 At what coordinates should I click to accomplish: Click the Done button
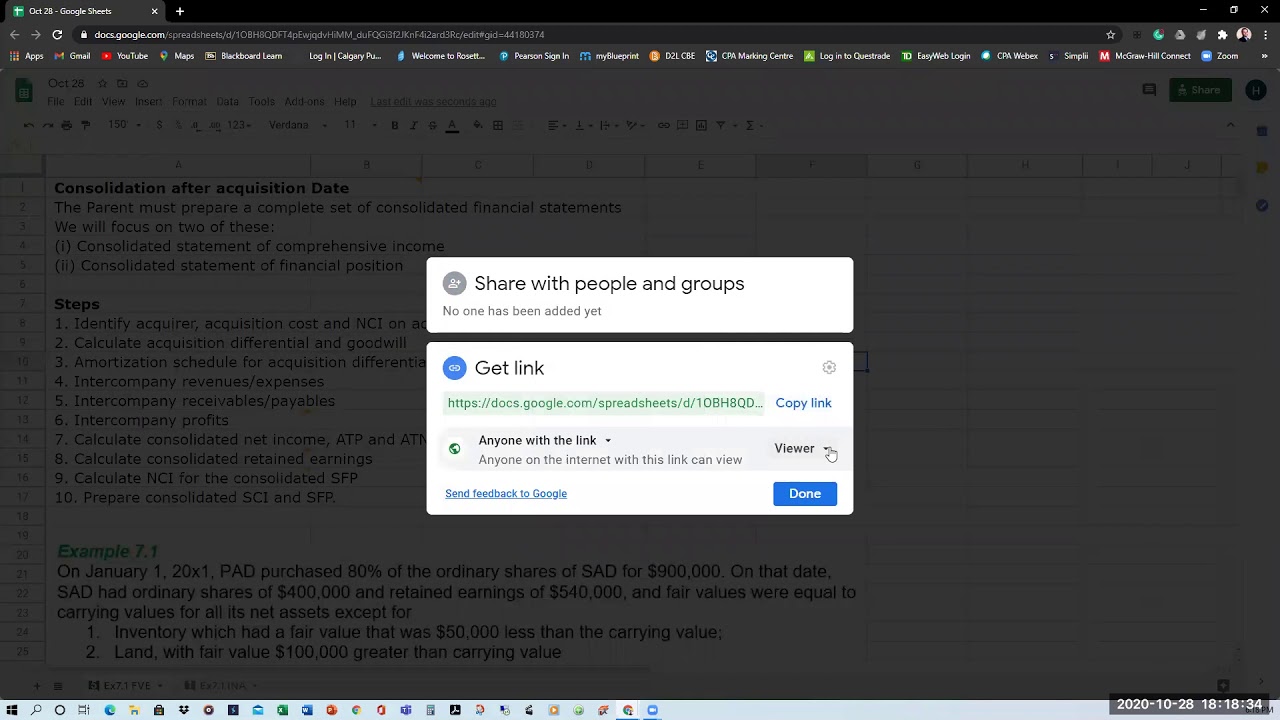click(805, 494)
